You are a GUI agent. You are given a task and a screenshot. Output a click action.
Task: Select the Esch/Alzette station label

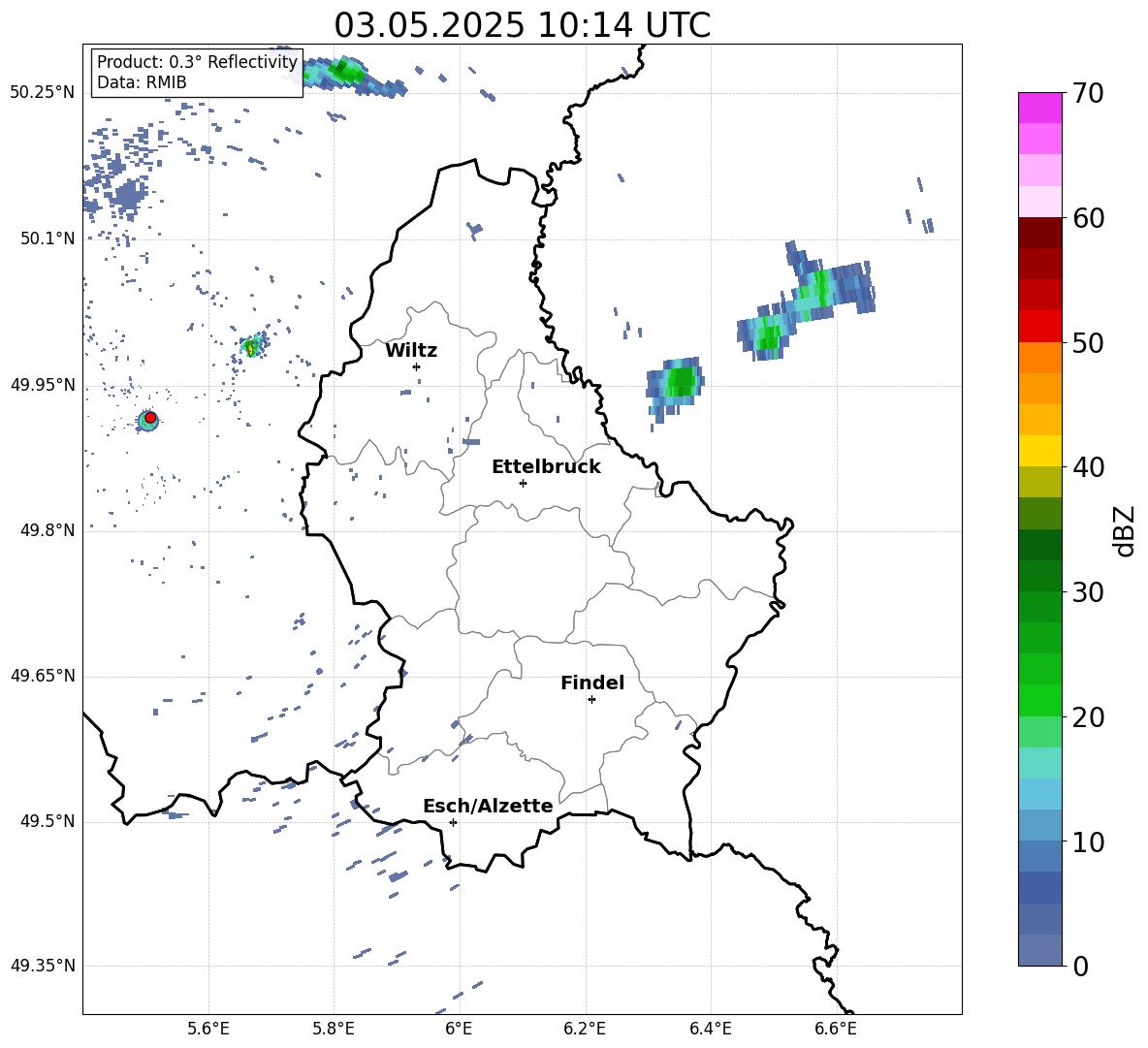(488, 807)
